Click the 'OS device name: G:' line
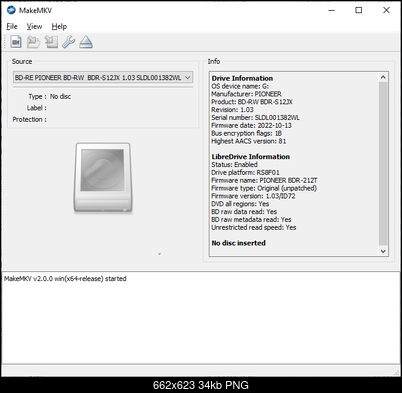This screenshot has width=402, height=393. [x=240, y=86]
